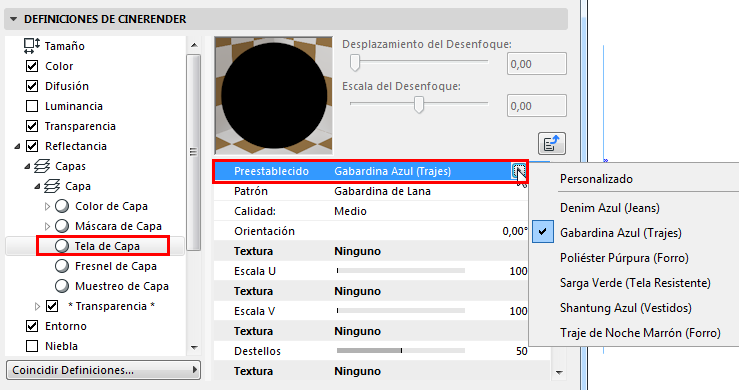Collapse the Capas tree node
The height and width of the screenshot is (390, 739).
[x=27, y=166]
